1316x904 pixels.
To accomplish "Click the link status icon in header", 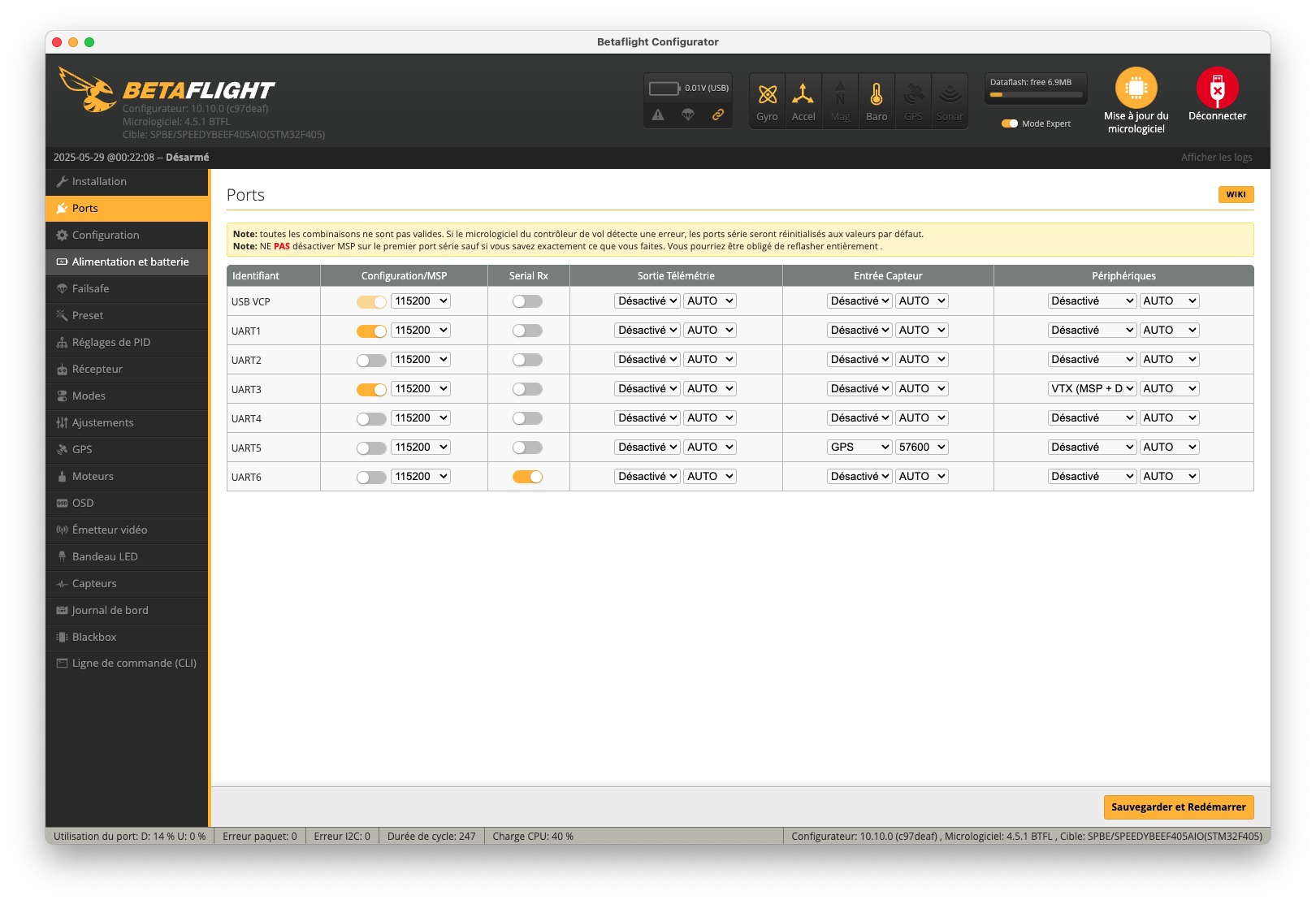I will point(718,115).
